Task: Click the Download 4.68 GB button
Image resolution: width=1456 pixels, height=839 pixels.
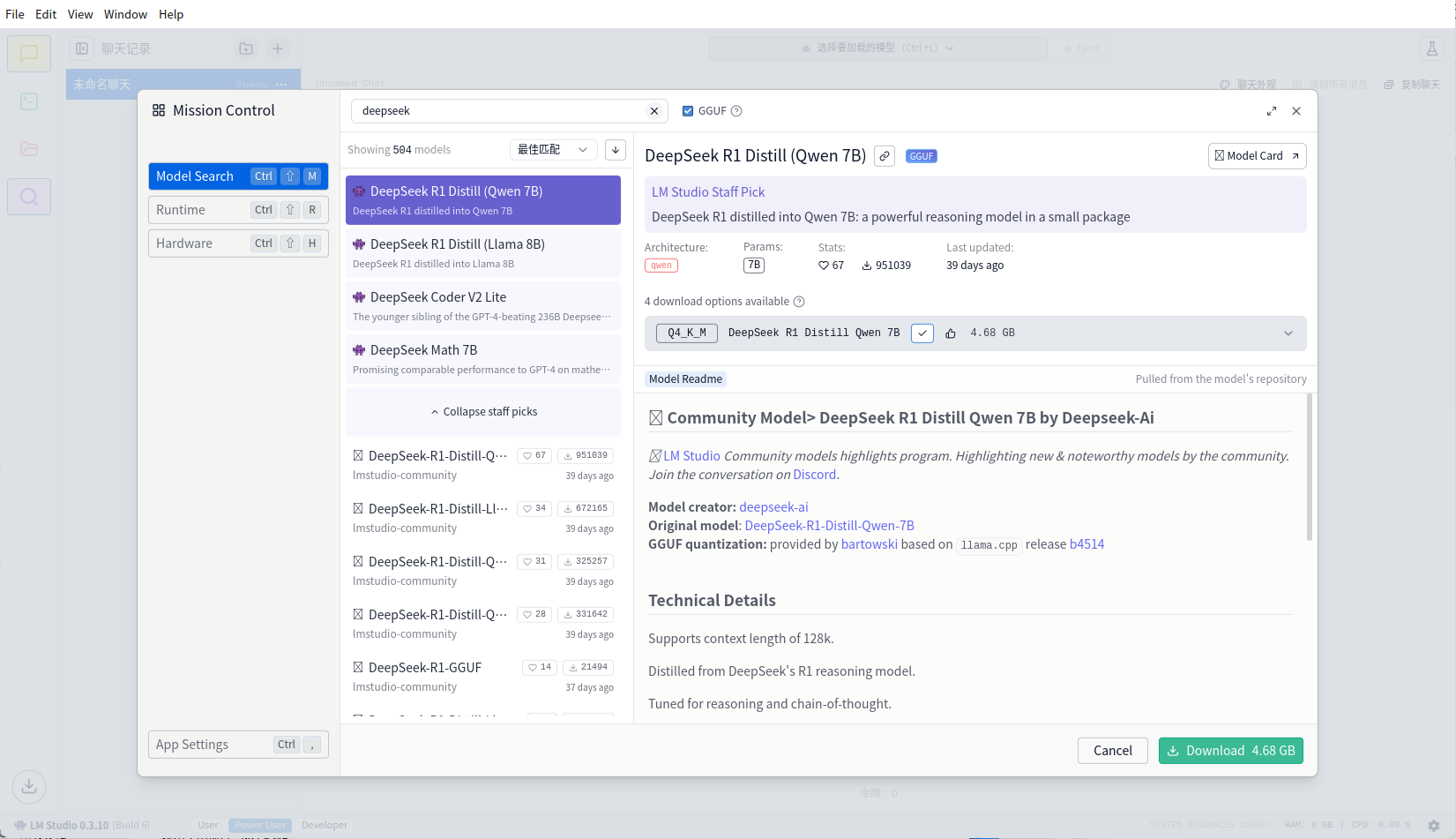Action: click(1231, 751)
